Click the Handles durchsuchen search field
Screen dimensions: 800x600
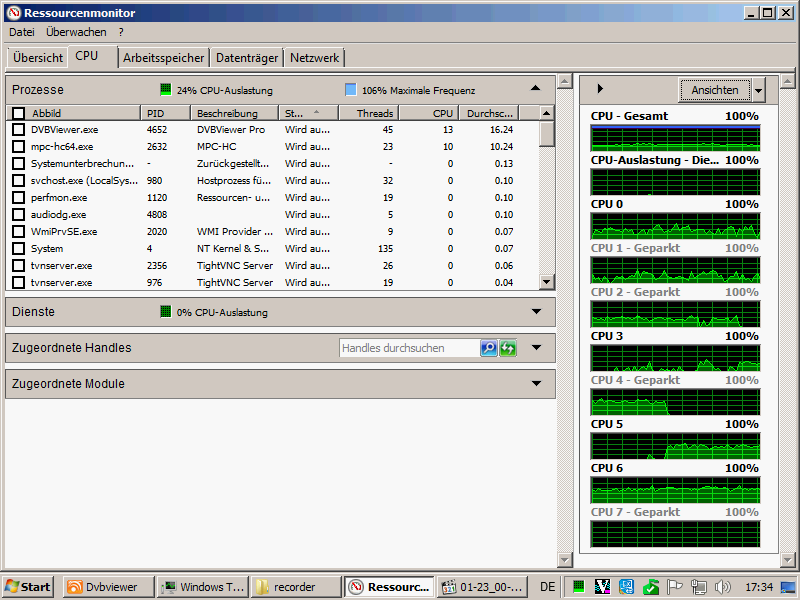[x=410, y=348]
